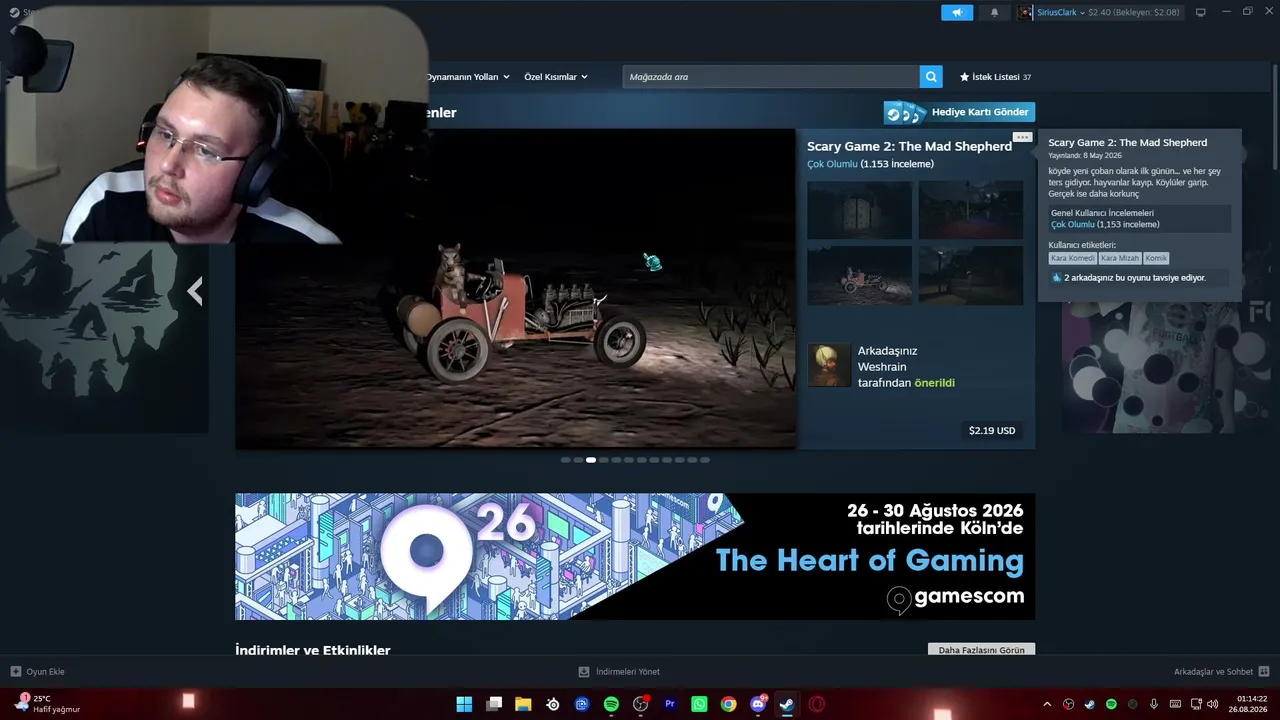Open WhatsApp from the taskbar
This screenshot has width=1280, height=720.
tap(699, 704)
